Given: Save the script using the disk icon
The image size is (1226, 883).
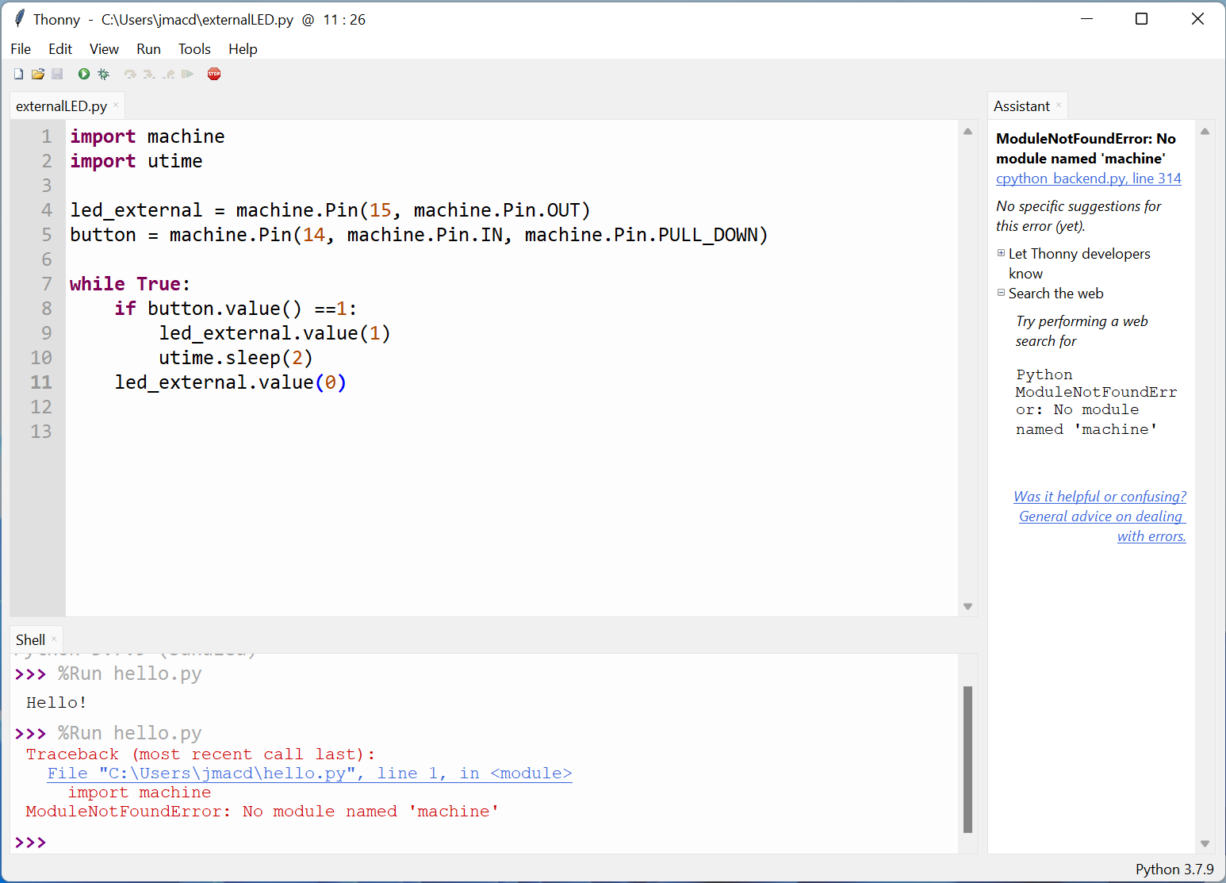Looking at the screenshot, I should point(57,73).
